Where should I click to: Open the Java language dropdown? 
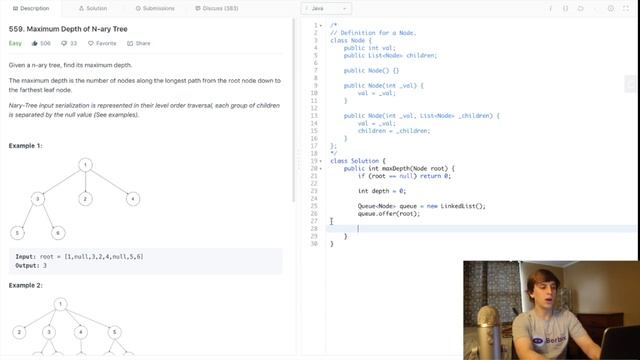pyautogui.click(x=326, y=9)
